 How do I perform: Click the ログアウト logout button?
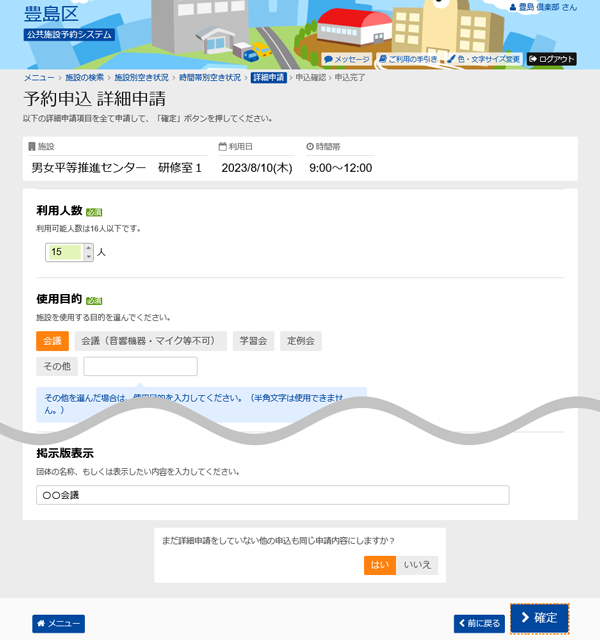551,59
